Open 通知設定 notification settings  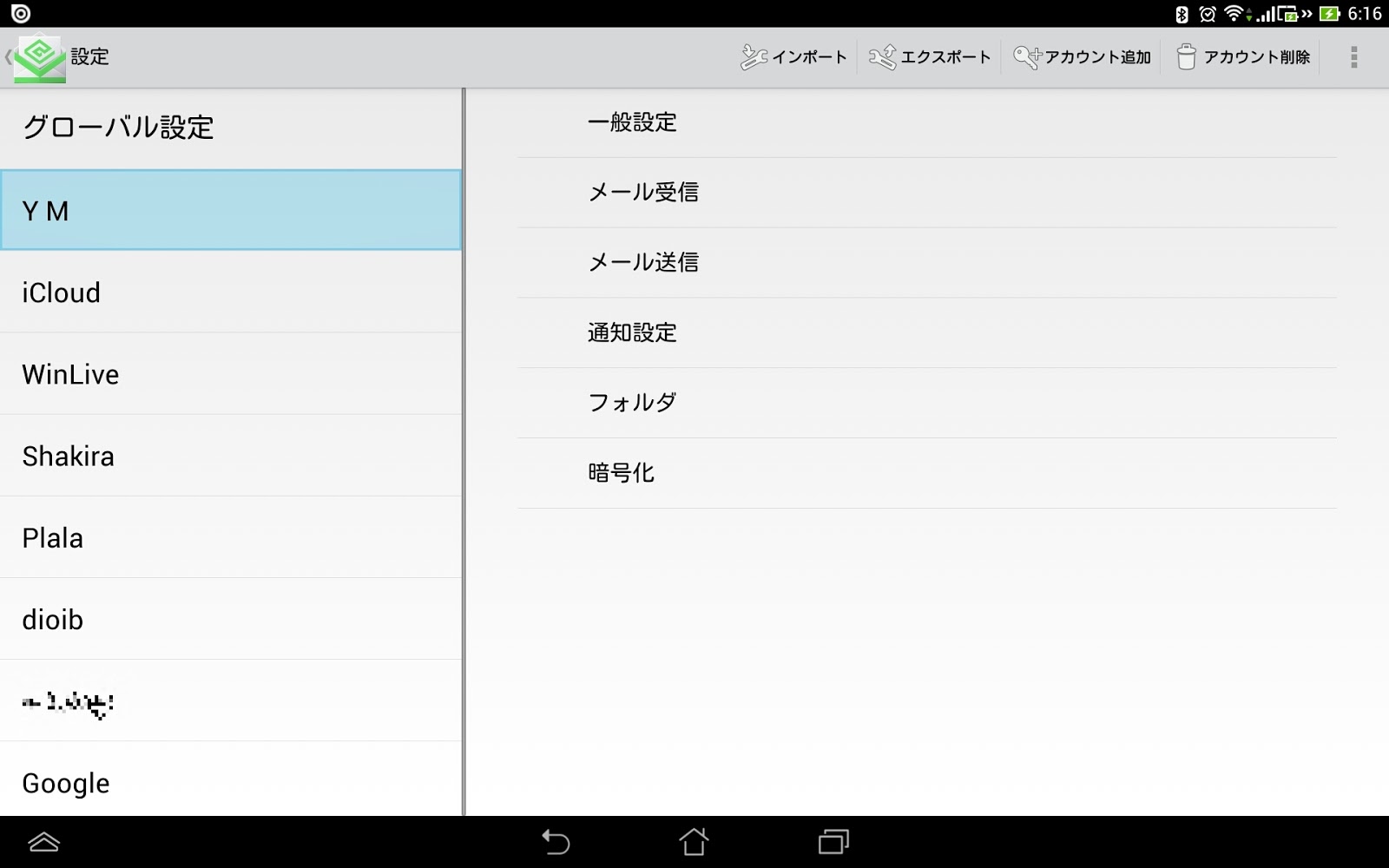click(x=927, y=332)
